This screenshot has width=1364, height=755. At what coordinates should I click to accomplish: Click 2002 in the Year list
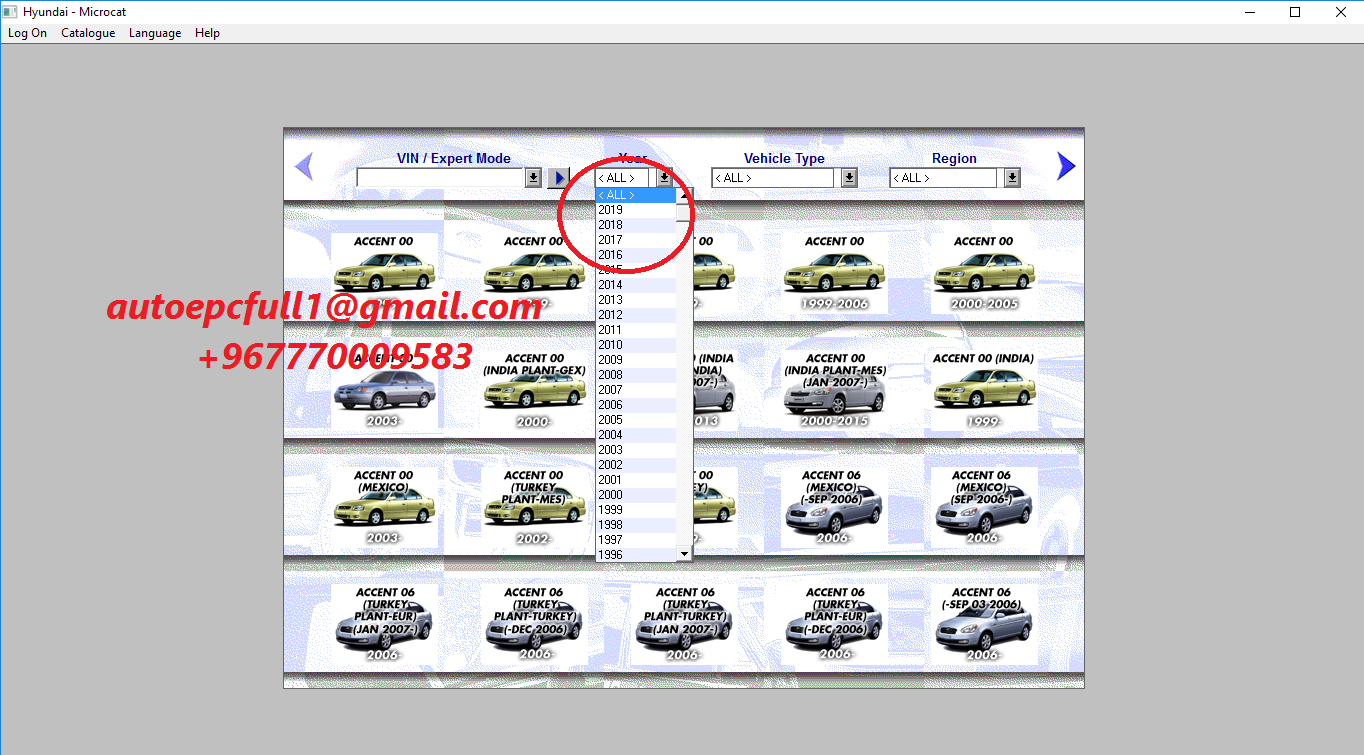[636, 465]
